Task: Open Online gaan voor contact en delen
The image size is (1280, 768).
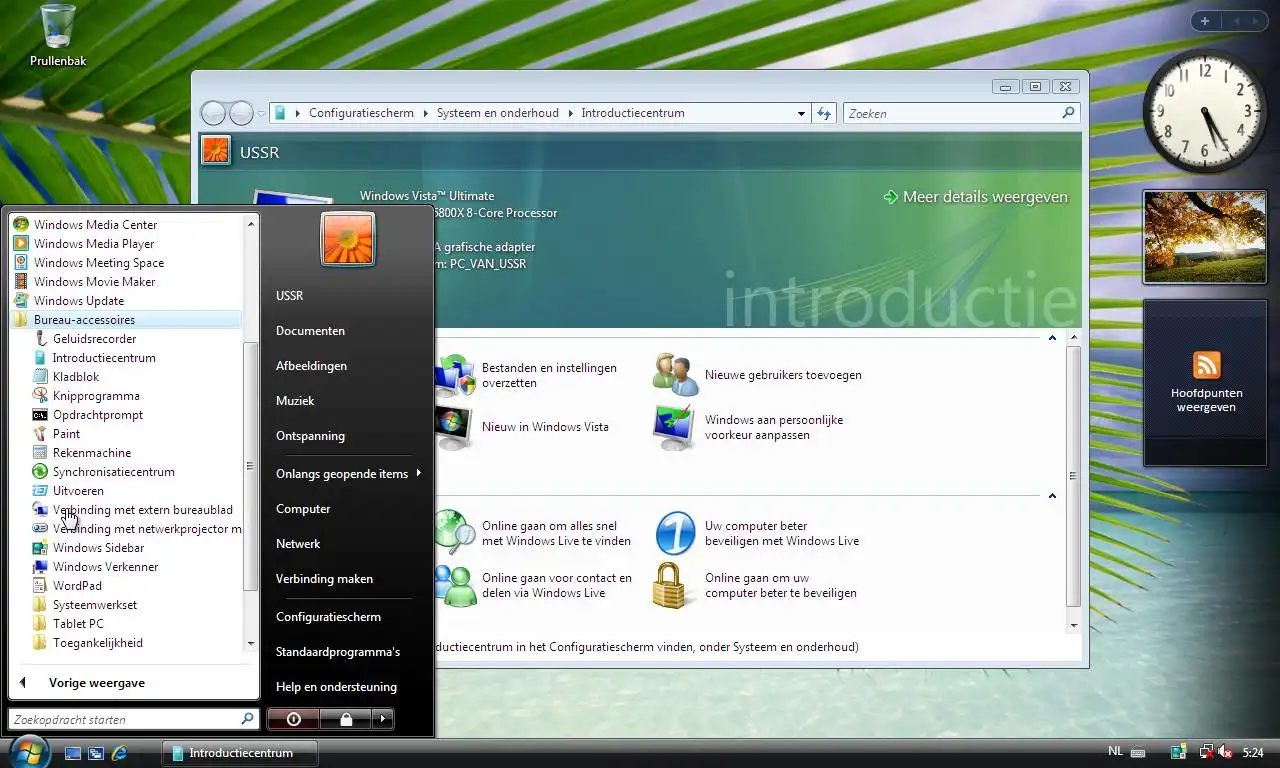Action: tap(534, 585)
